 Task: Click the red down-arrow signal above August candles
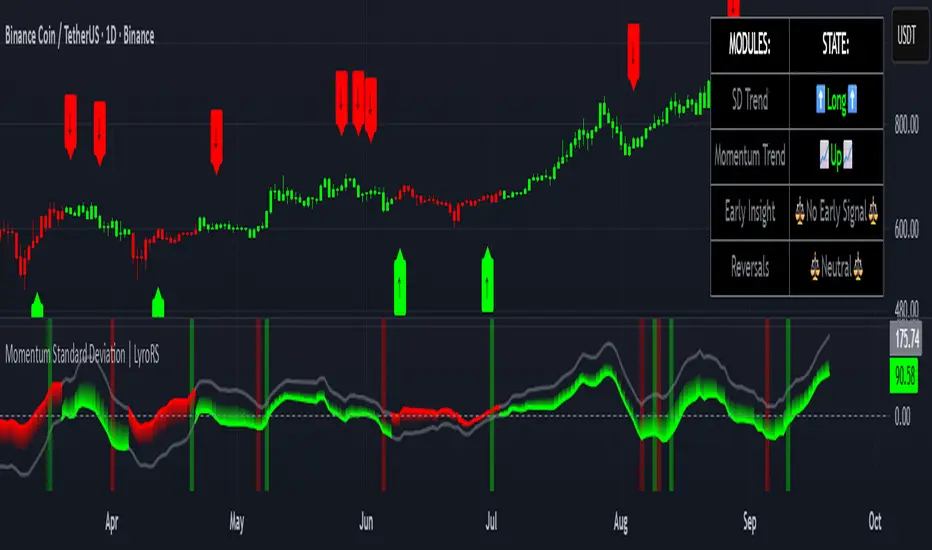tap(634, 56)
